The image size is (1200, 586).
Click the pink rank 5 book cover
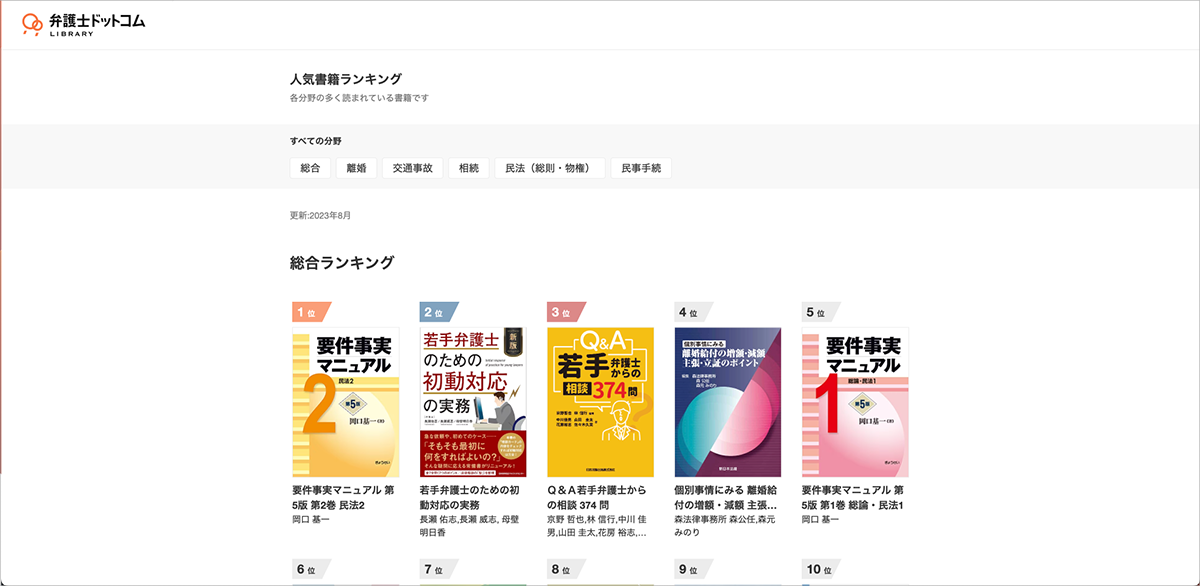[x=856, y=400]
